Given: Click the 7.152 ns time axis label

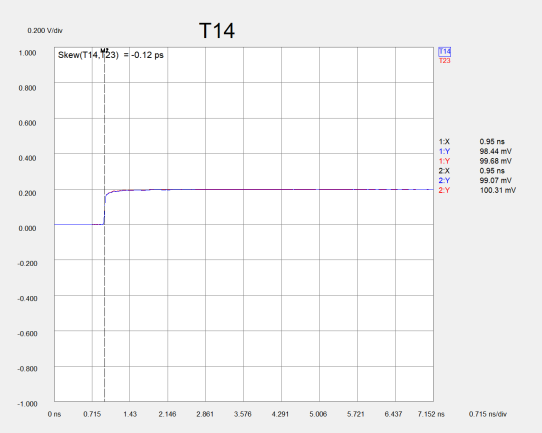Looking at the screenshot, I should (x=431, y=414).
